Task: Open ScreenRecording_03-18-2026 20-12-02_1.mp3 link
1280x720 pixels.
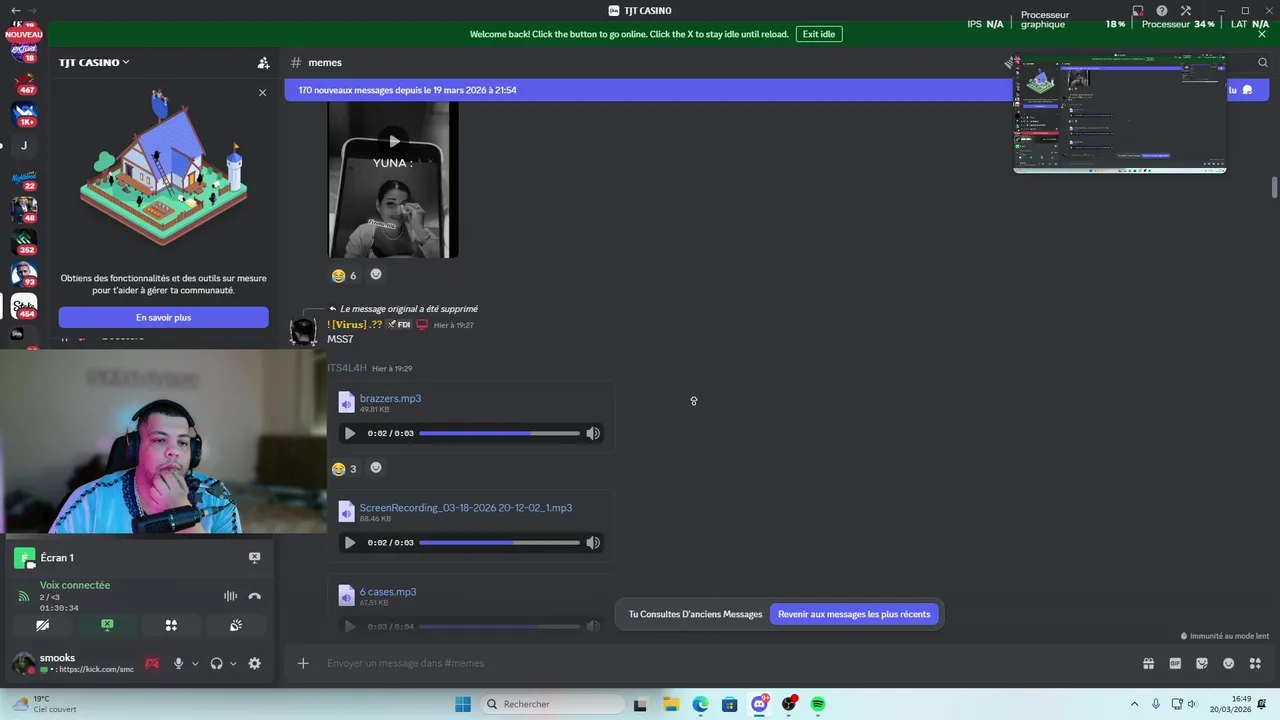Action: coord(466,507)
